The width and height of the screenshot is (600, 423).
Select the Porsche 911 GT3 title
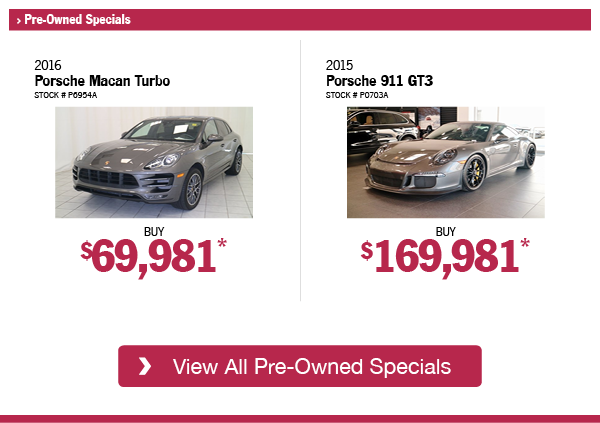380,81
